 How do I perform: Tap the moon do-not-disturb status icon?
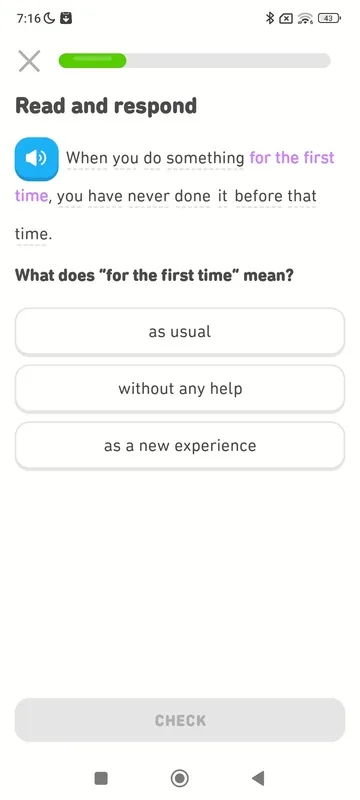[x=49, y=18]
